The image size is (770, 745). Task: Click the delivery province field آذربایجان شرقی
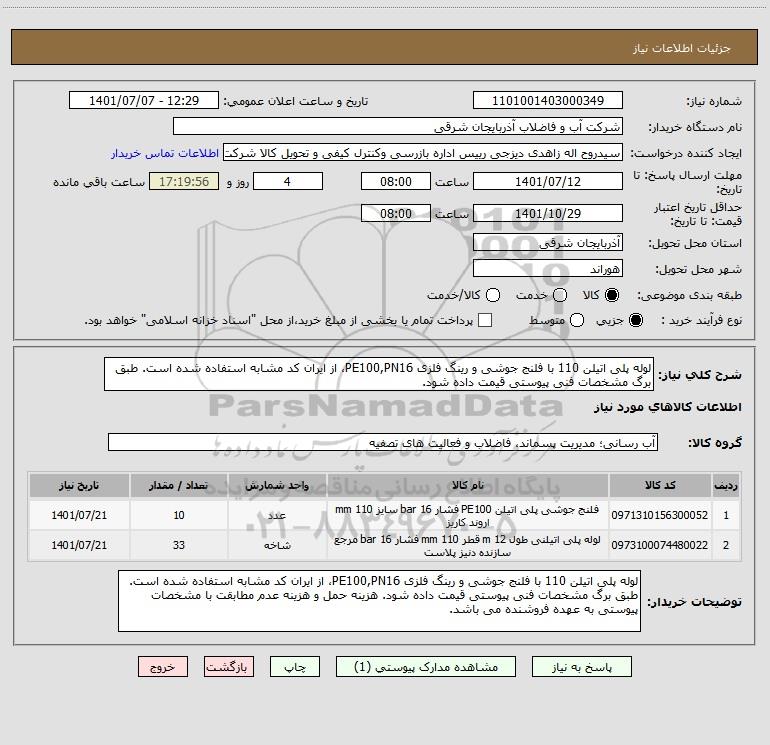(548, 243)
